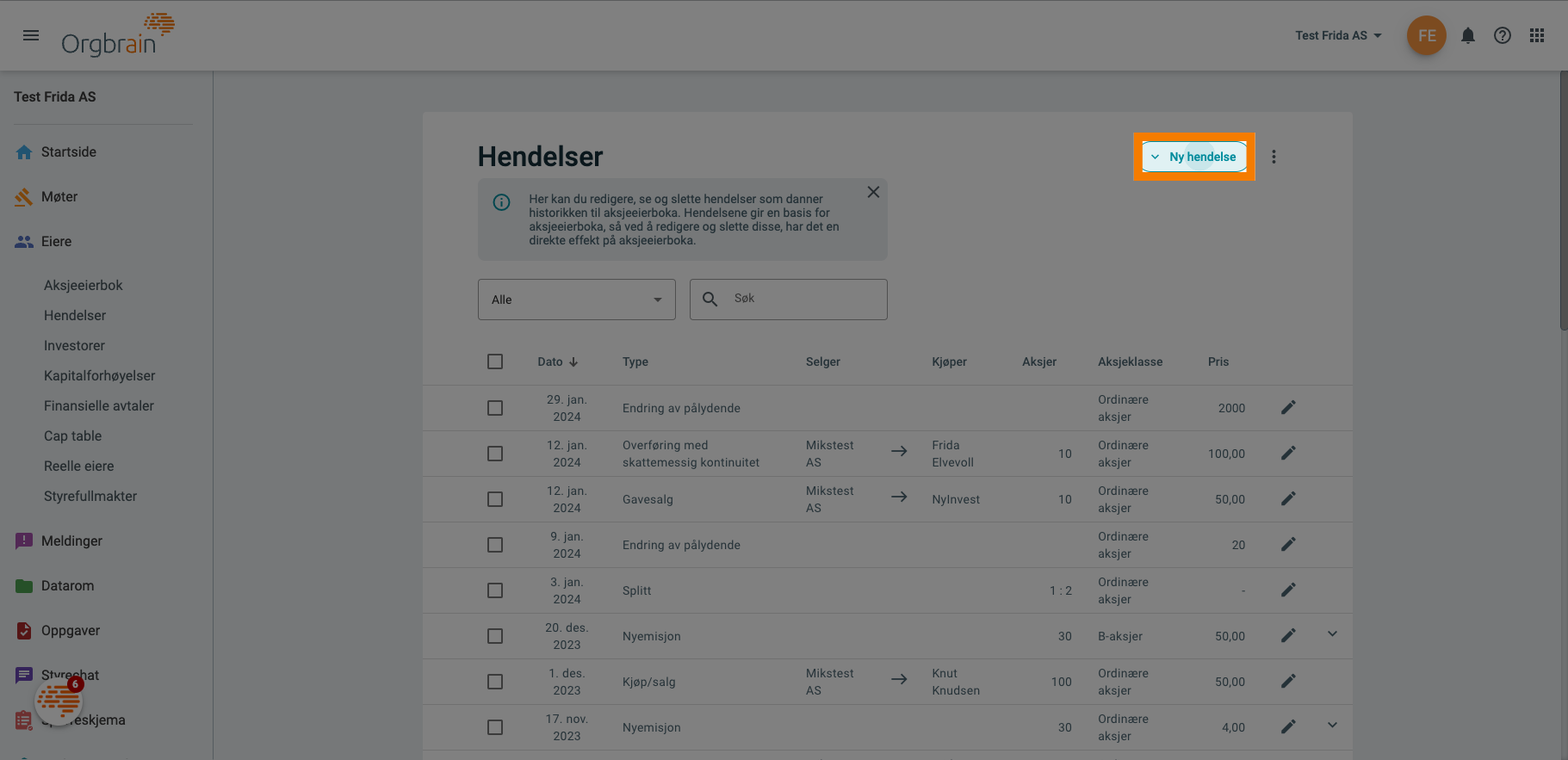1568x760 pixels.
Task: Select Hendelser in the sidebar
Action: (x=75, y=316)
